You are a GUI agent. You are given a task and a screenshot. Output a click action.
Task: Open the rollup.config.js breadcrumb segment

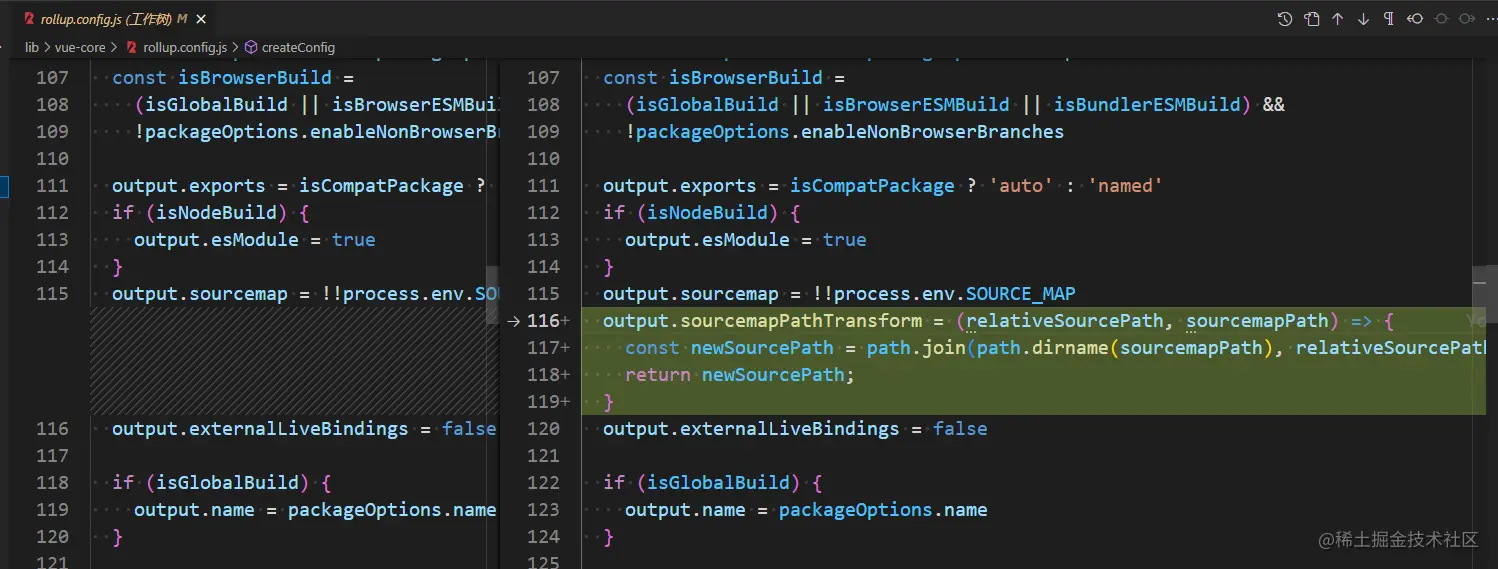click(x=185, y=47)
